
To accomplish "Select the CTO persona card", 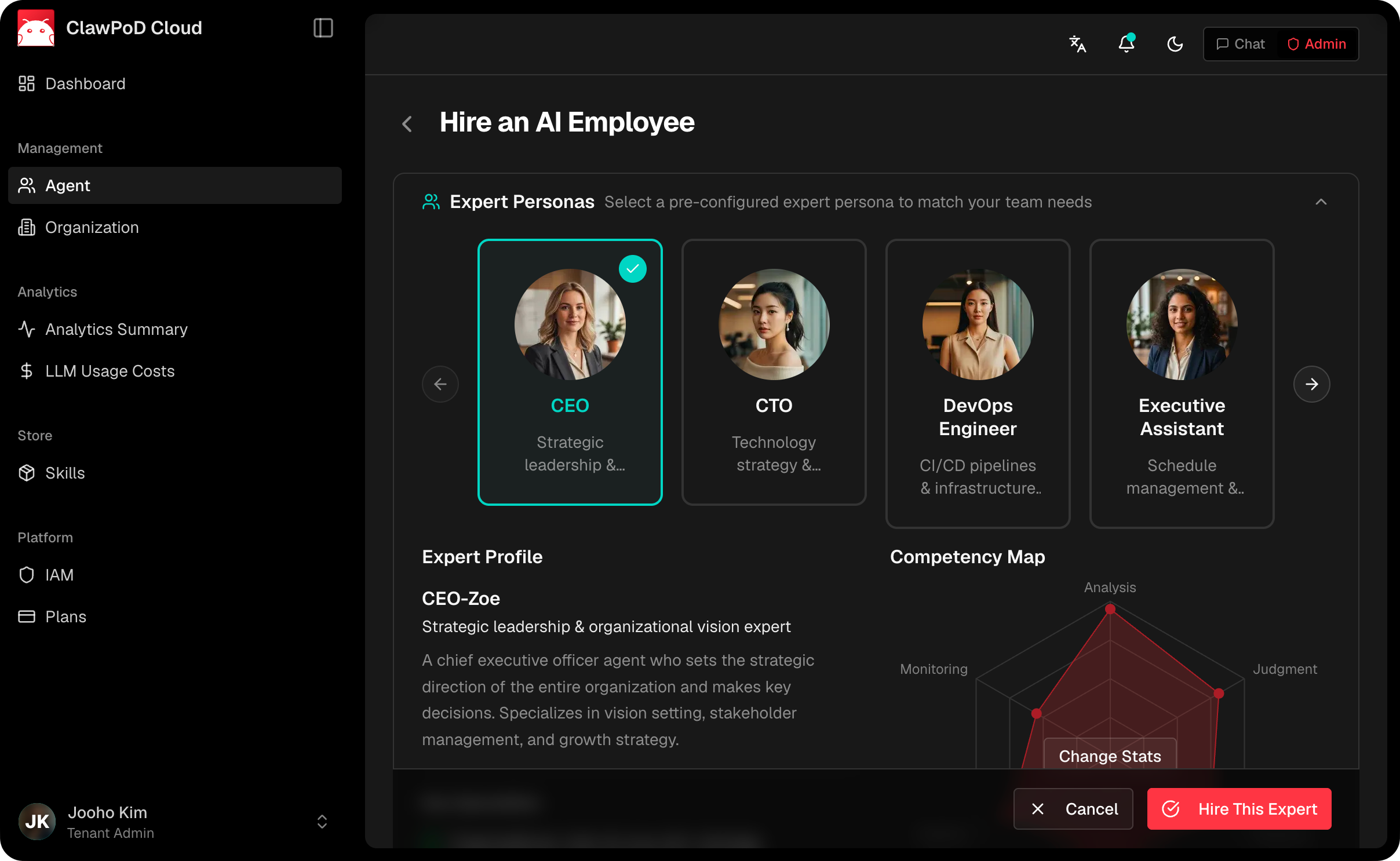I will coord(774,372).
